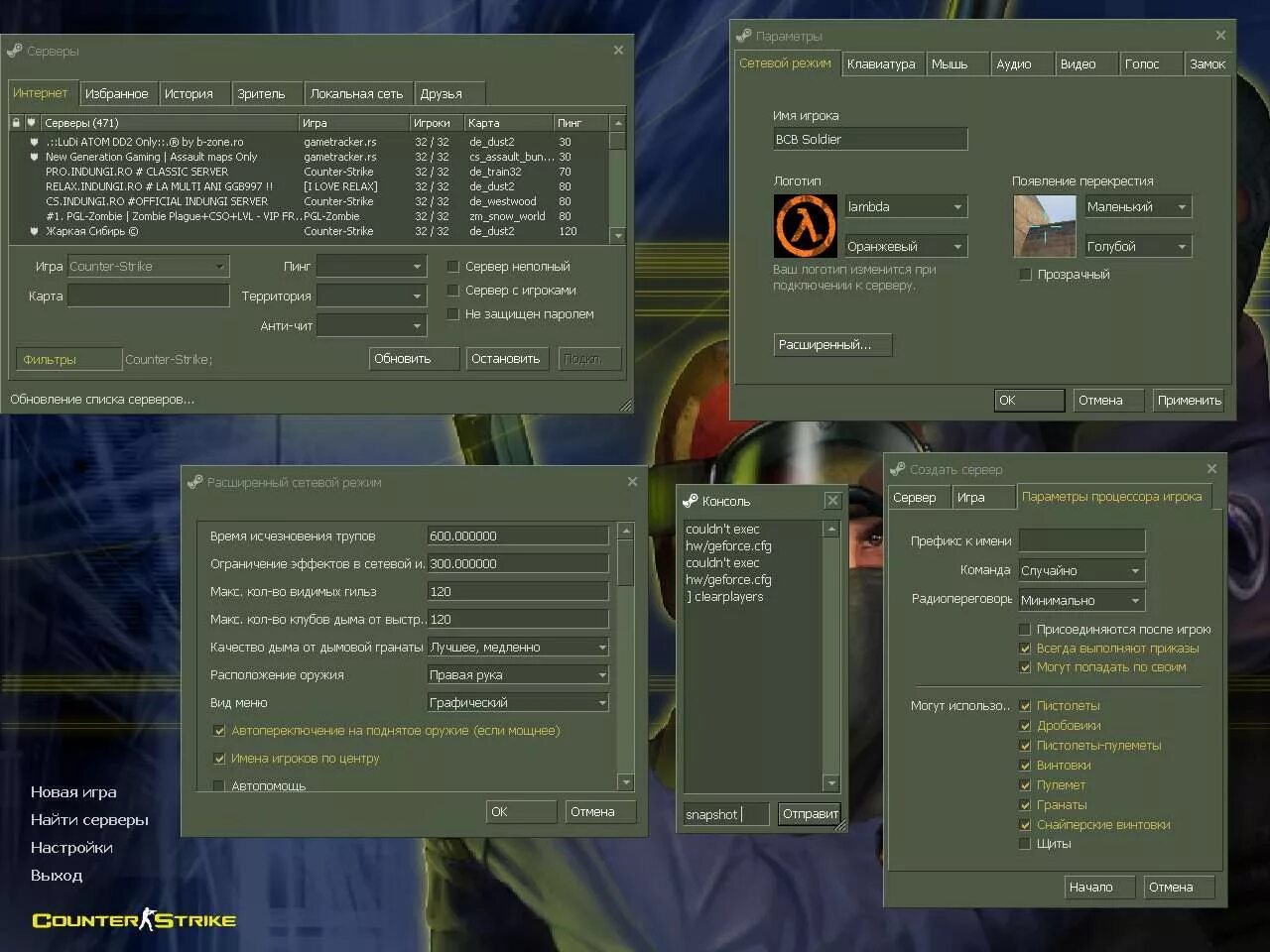Enable the Щиты checkbox
The width and height of the screenshot is (1270, 952).
(x=1025, y=844)
